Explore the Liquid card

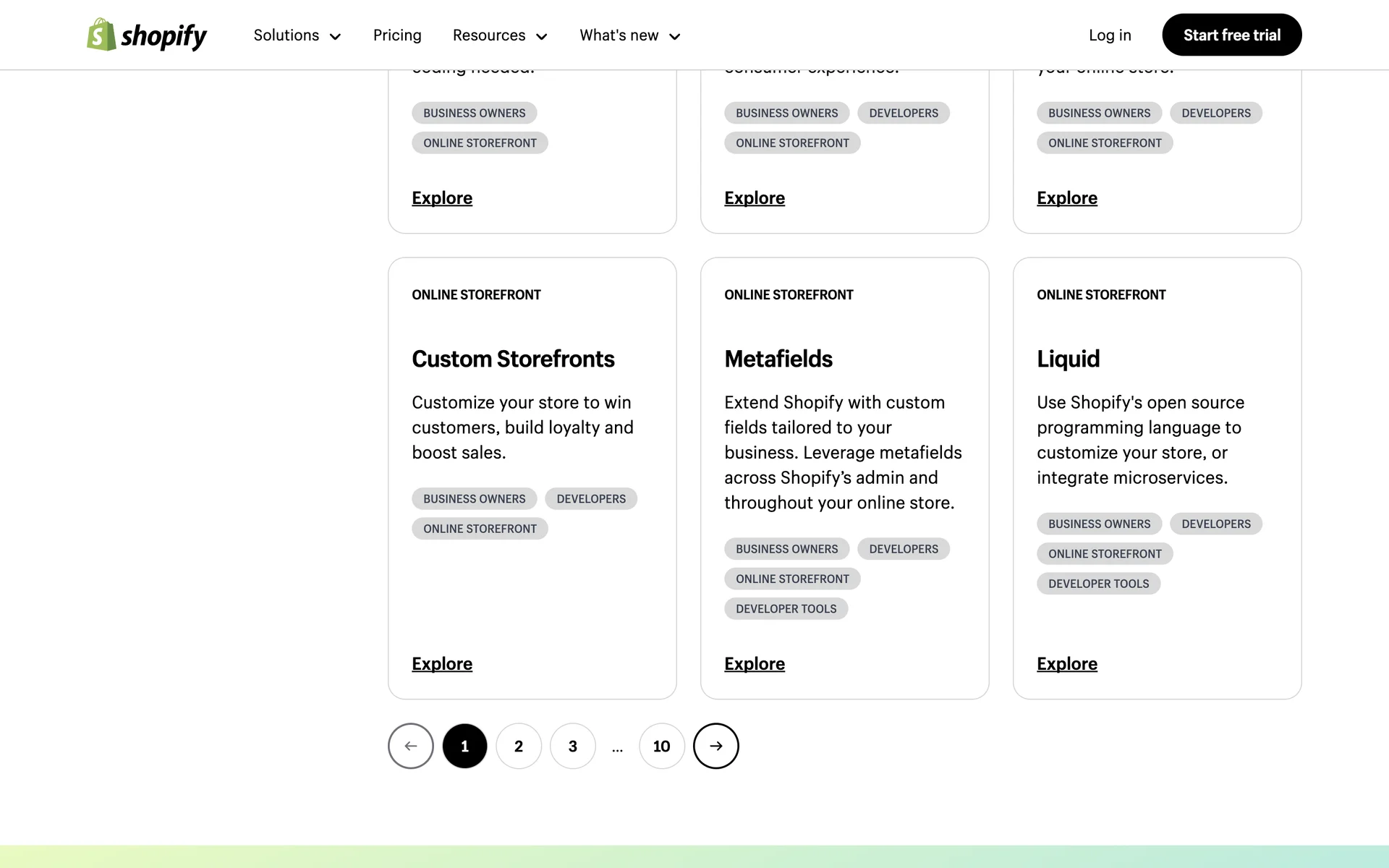pyautogui.click(x=1067, y=663)
